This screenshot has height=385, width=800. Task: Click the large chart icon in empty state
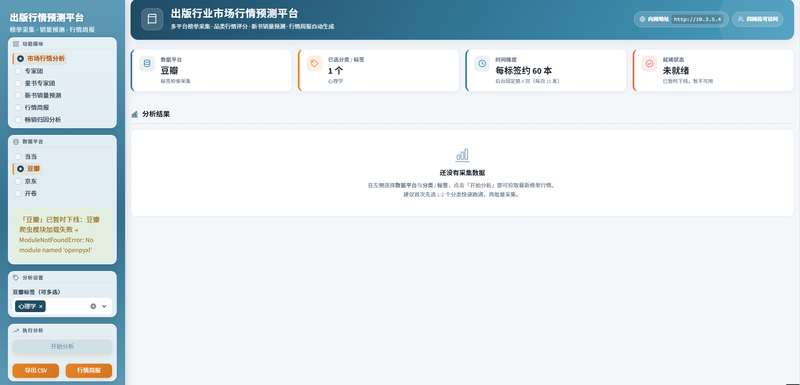click(462, 155)
